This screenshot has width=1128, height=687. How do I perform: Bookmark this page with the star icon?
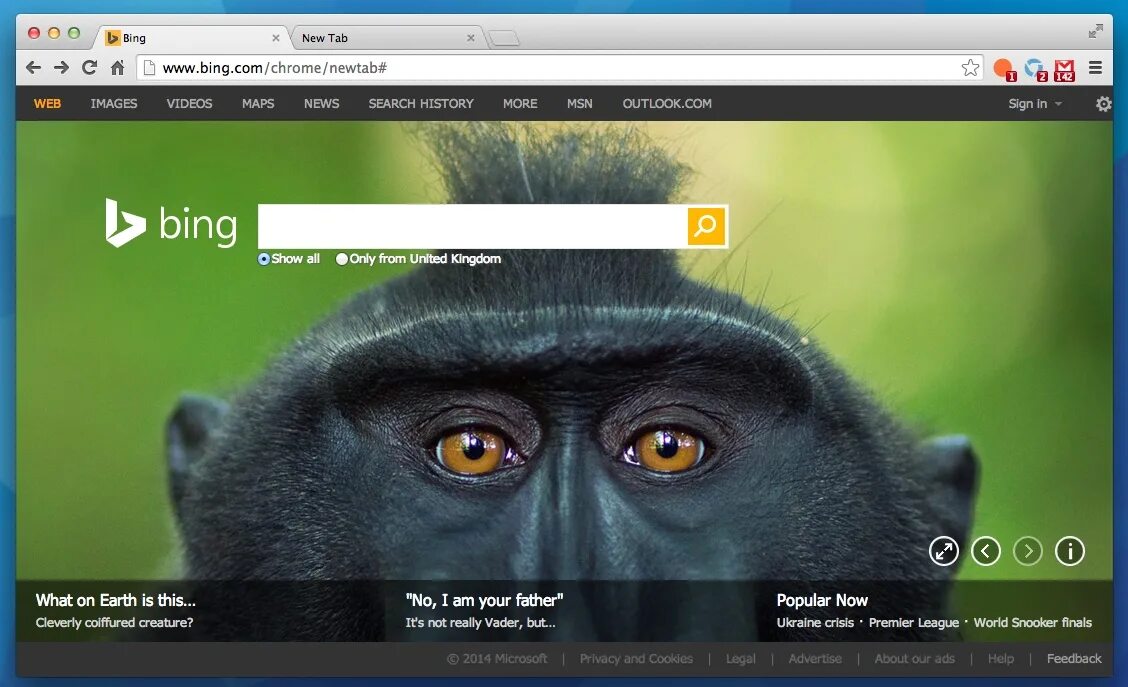coord(970,68)
